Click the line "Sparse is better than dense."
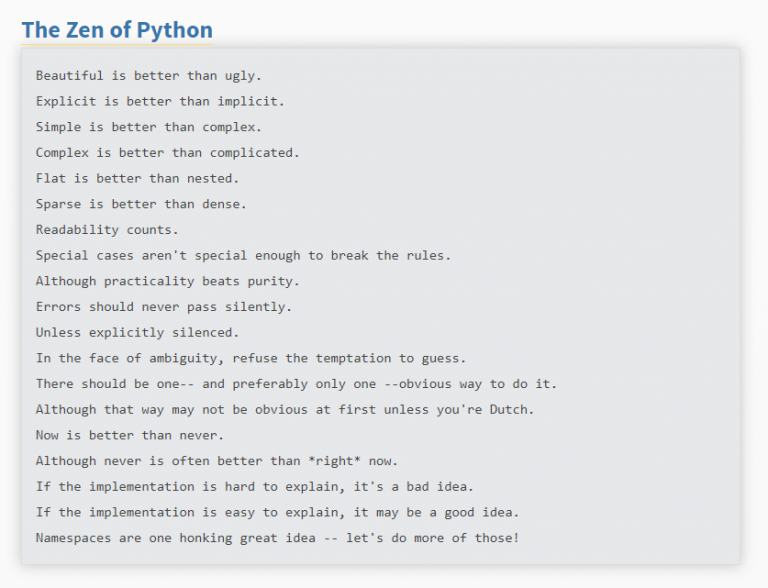768x588 pixels. (x=140, y=204)
